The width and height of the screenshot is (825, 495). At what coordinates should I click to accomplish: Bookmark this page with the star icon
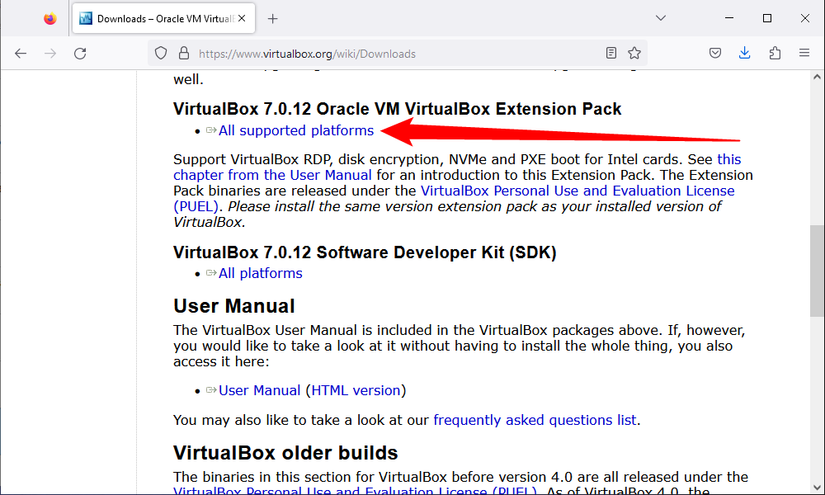tap(634, 53)
